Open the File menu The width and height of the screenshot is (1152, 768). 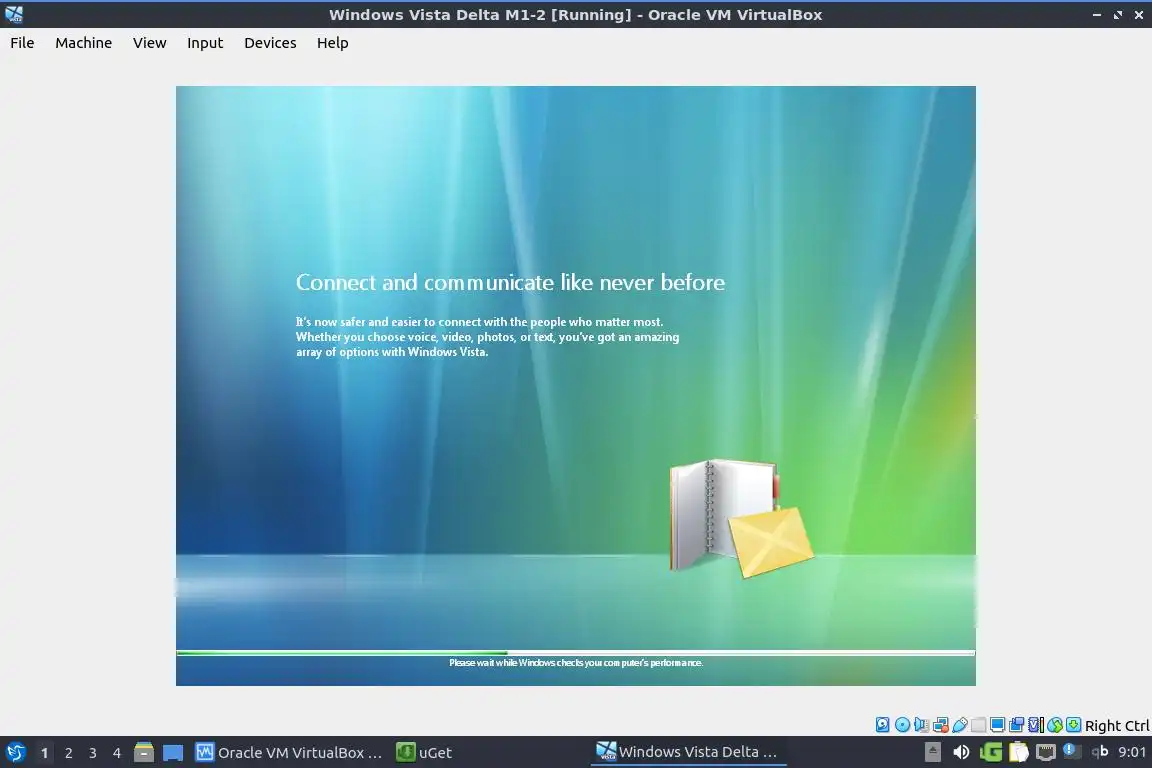click(x=22, y=43)
